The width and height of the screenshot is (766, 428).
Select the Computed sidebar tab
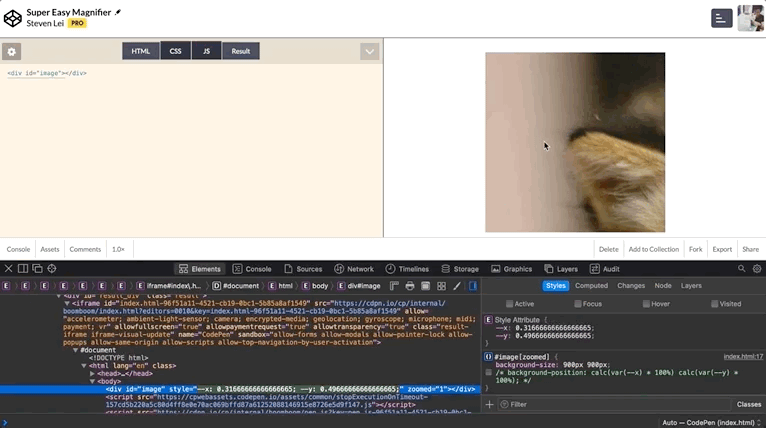point(591,286)
